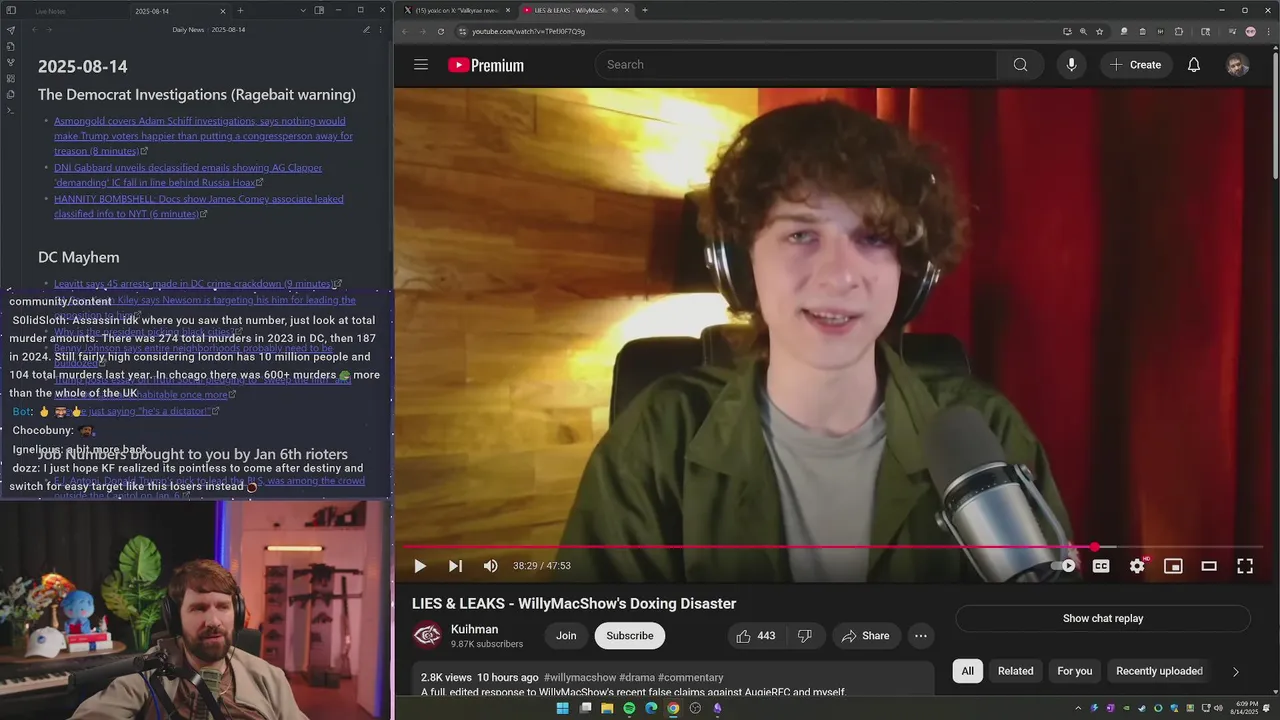This screenshot has height=720, width=1280.
Task: Open the Obsidian tab list dropdown chevron
Action: click(x=301, y=10)
